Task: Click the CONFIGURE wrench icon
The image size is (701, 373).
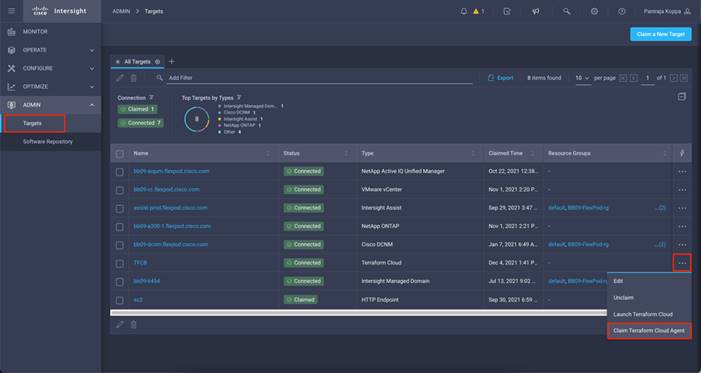Action: (12, 68)
